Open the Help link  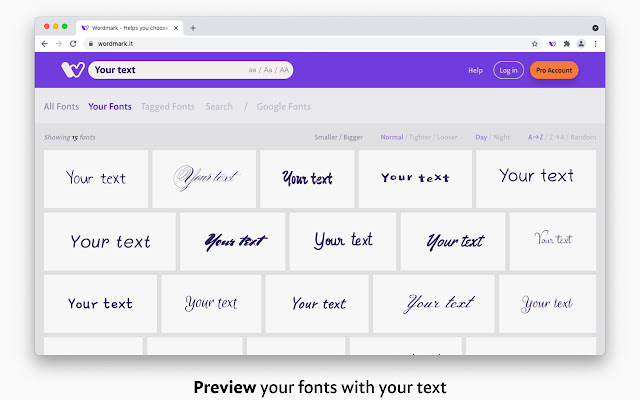pyautogui.click(x=475, y=70)
